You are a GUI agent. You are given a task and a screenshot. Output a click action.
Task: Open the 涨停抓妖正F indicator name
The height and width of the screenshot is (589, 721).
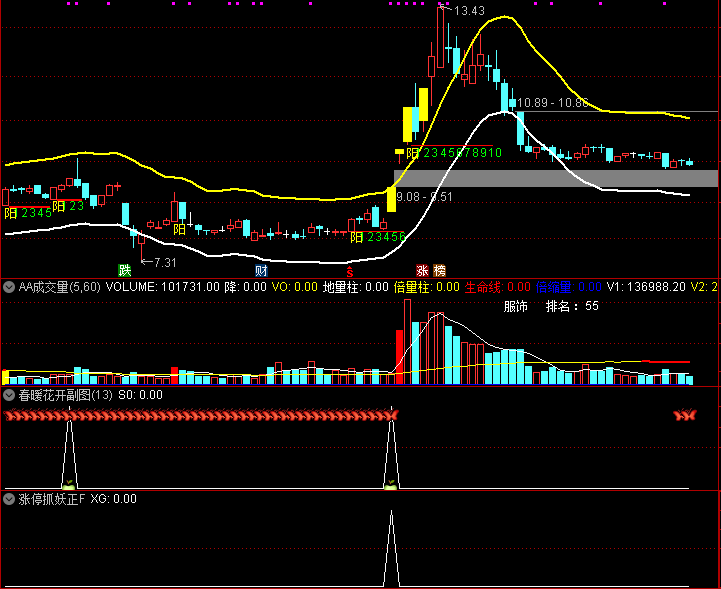(52, 499)
